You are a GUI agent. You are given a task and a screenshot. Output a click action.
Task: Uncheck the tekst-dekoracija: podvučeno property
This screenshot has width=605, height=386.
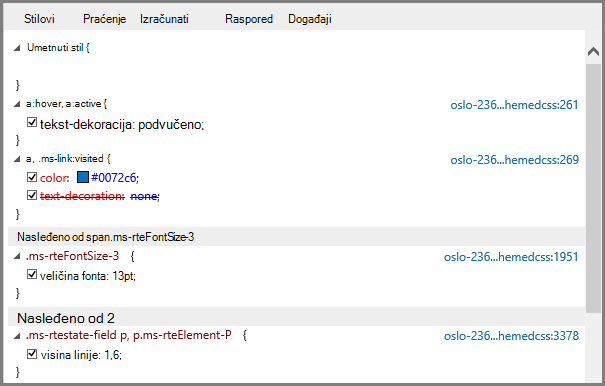point(32,122)
